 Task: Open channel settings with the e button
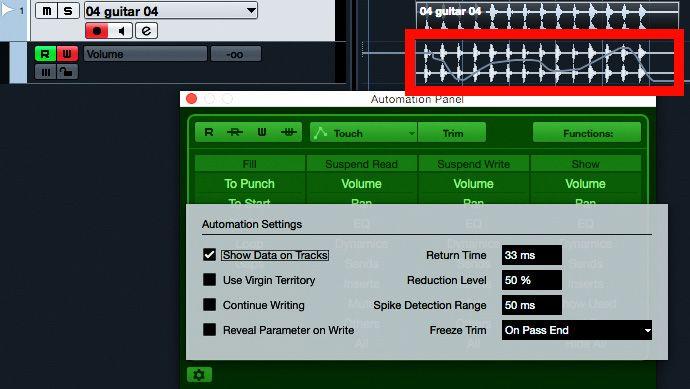pyautogui.click(x=146, y=31)
